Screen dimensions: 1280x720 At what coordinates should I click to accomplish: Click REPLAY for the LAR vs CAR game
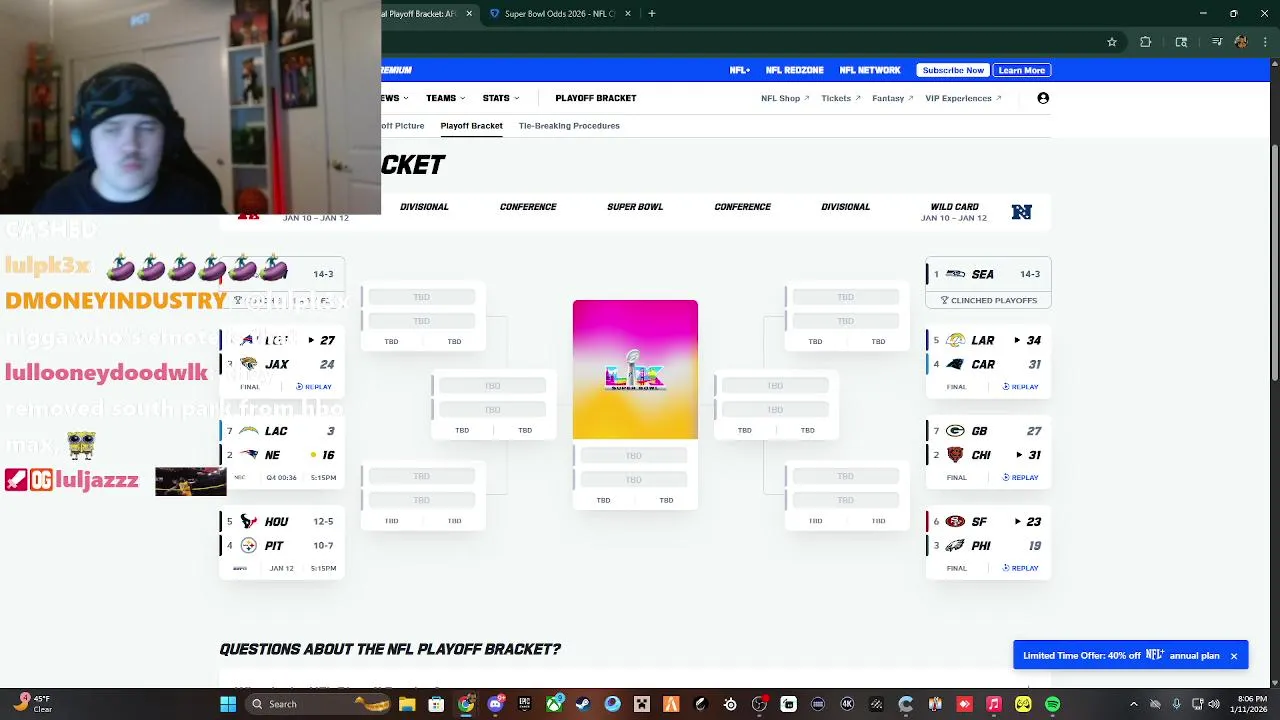click(1021, 387)
